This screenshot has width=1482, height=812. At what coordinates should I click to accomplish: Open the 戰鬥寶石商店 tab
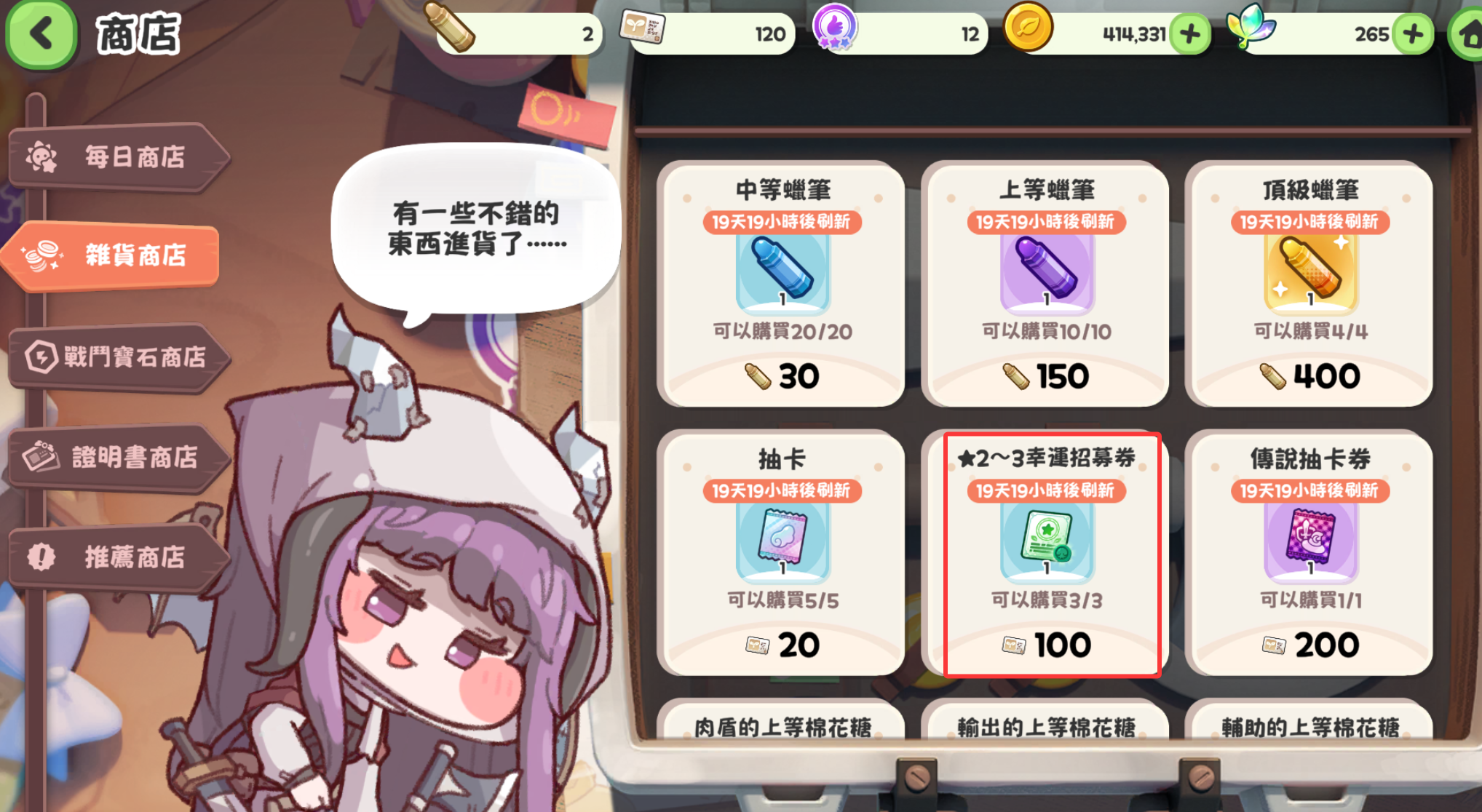point(119,357)
